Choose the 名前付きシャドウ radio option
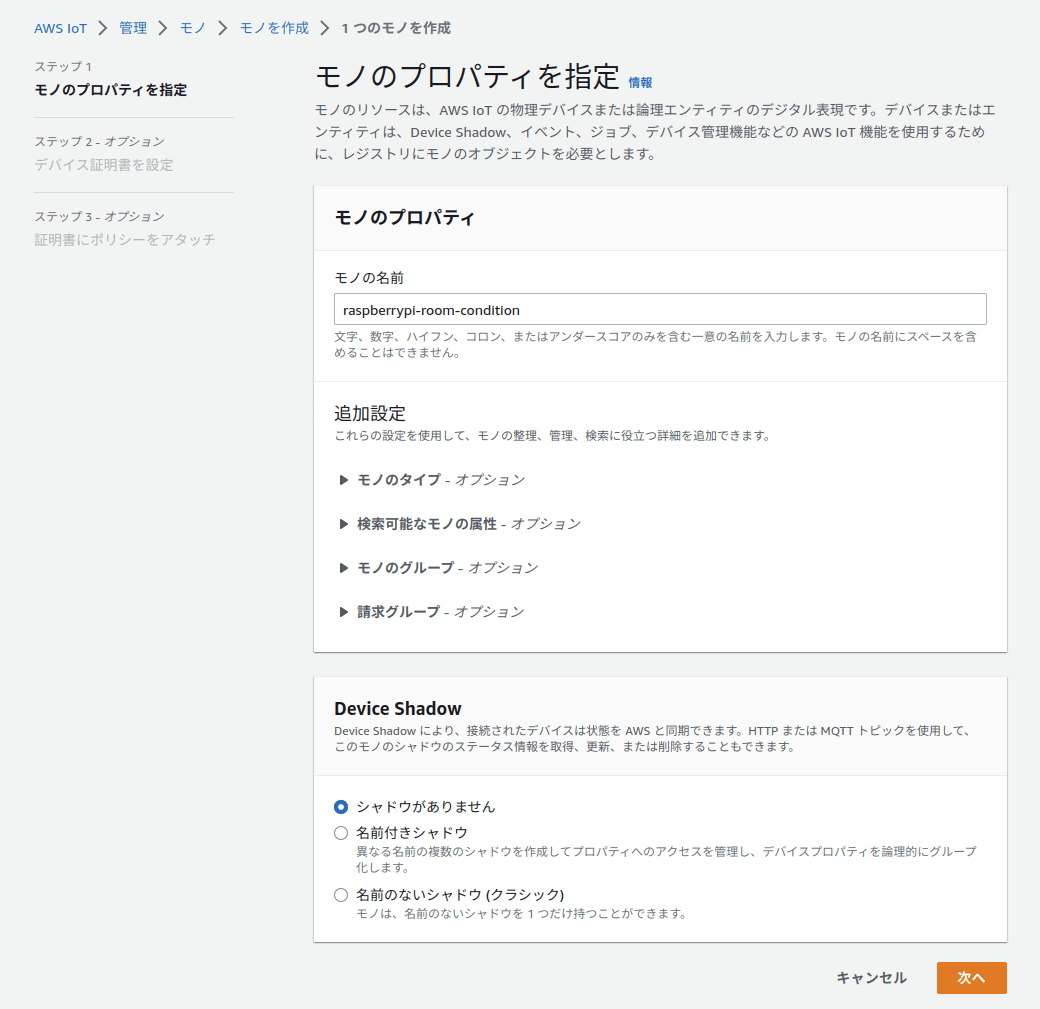Screen dimensions: 1040x1009 [341, 833]
